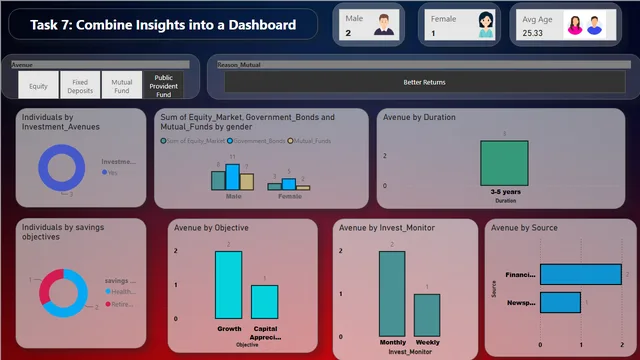Click the Sum of Equity_Market by gender title

pos(247,122)
